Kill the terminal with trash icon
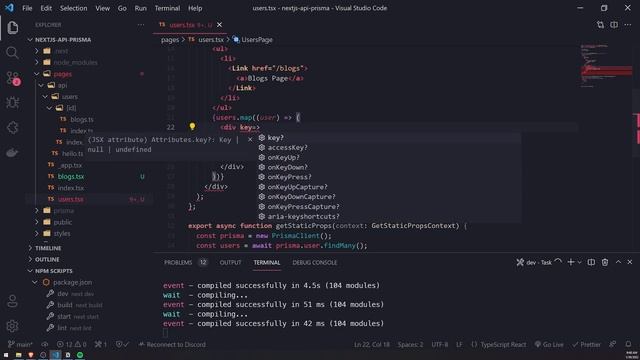 tap(605, 262)
